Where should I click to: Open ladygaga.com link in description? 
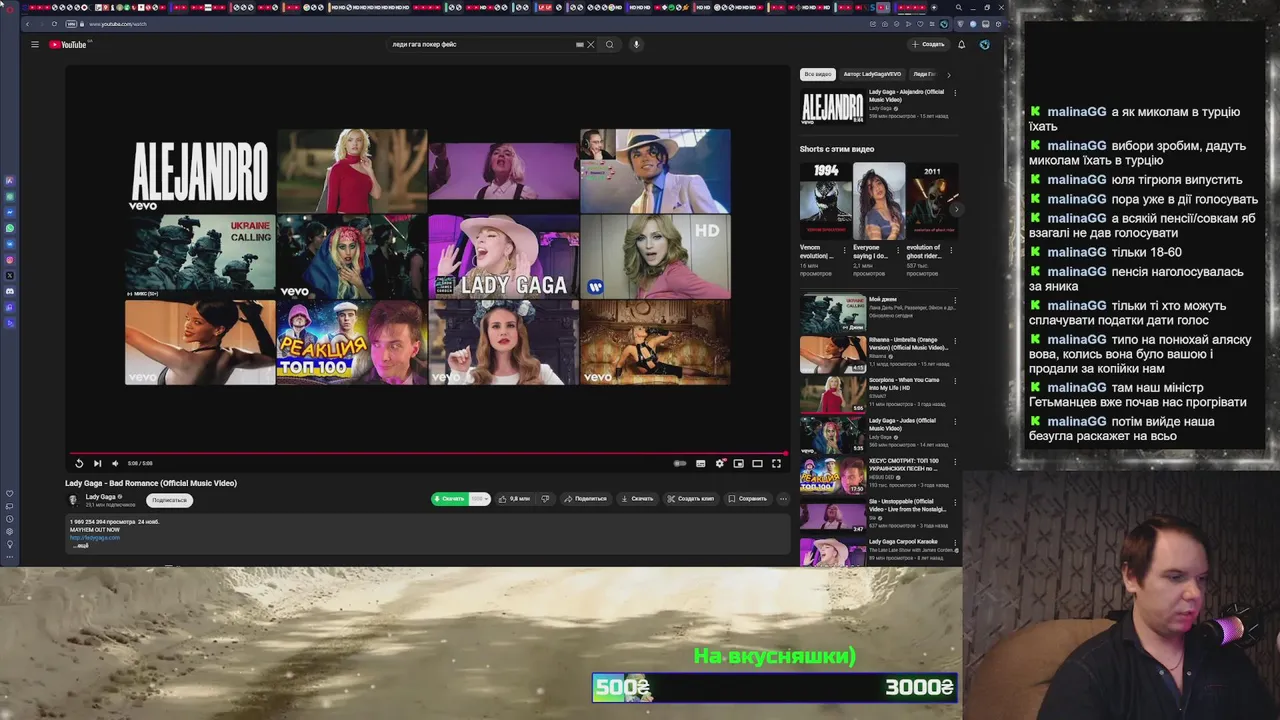[94, 537]
